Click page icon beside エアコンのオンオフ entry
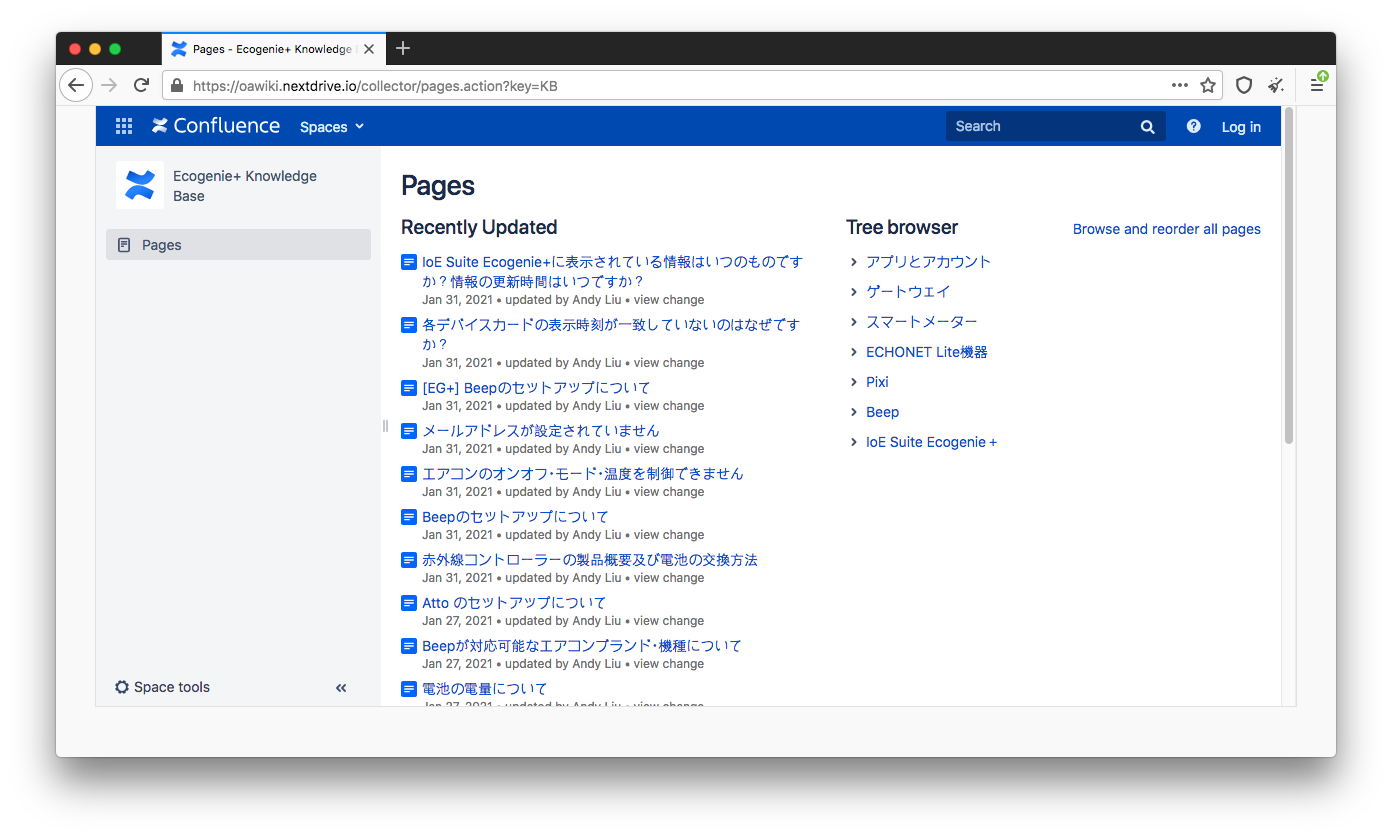The height and width of the screenshot is (837, 1392). coord(409,474)
